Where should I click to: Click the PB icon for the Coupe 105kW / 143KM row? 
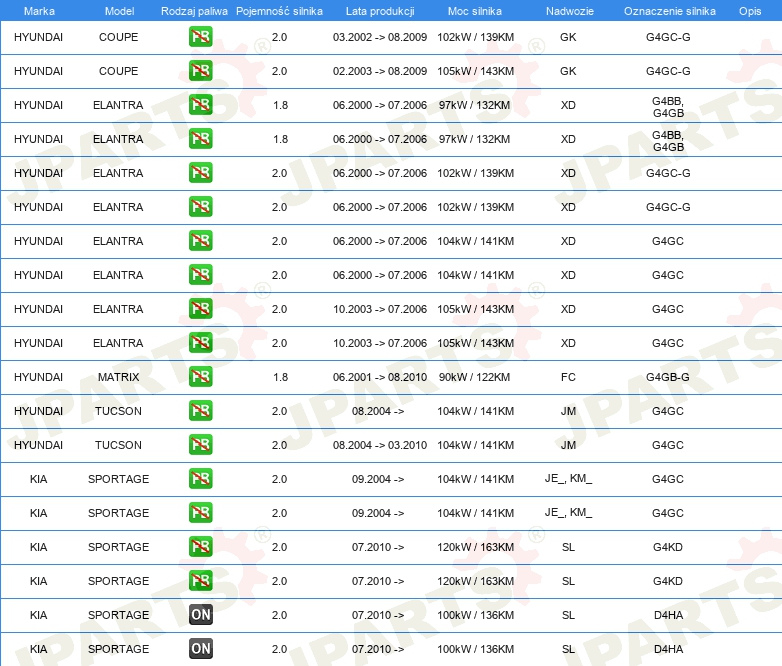click(x=200, y=71)
